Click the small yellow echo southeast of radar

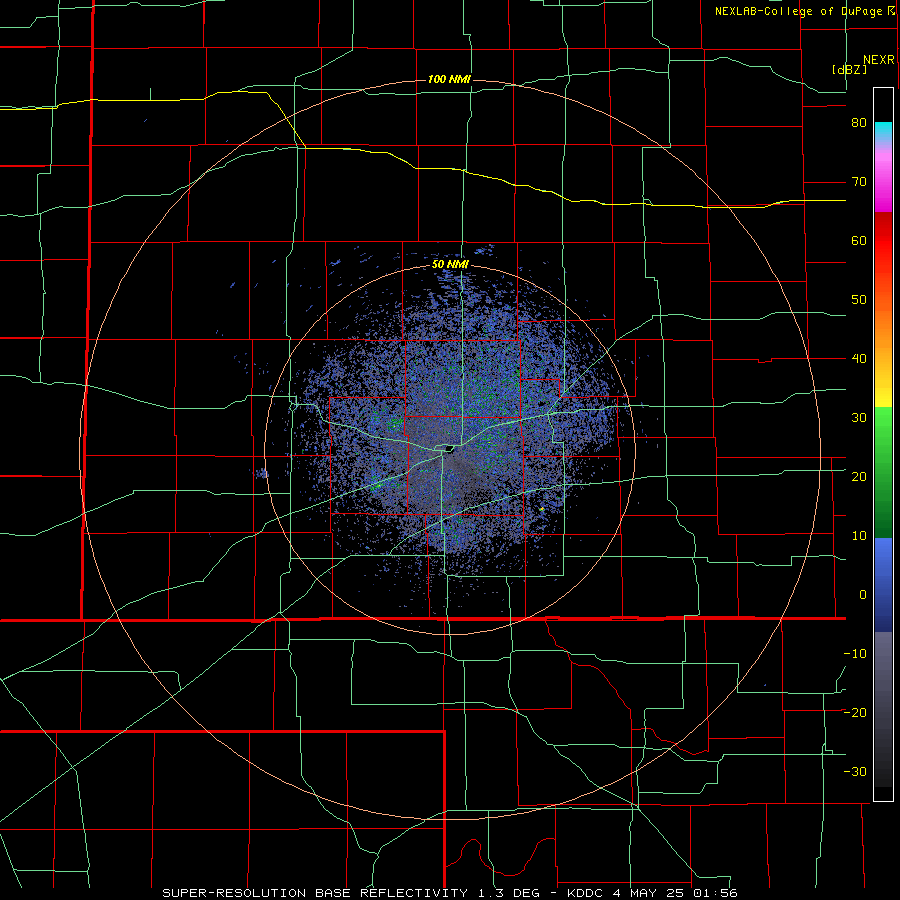(x=542, y=509)
